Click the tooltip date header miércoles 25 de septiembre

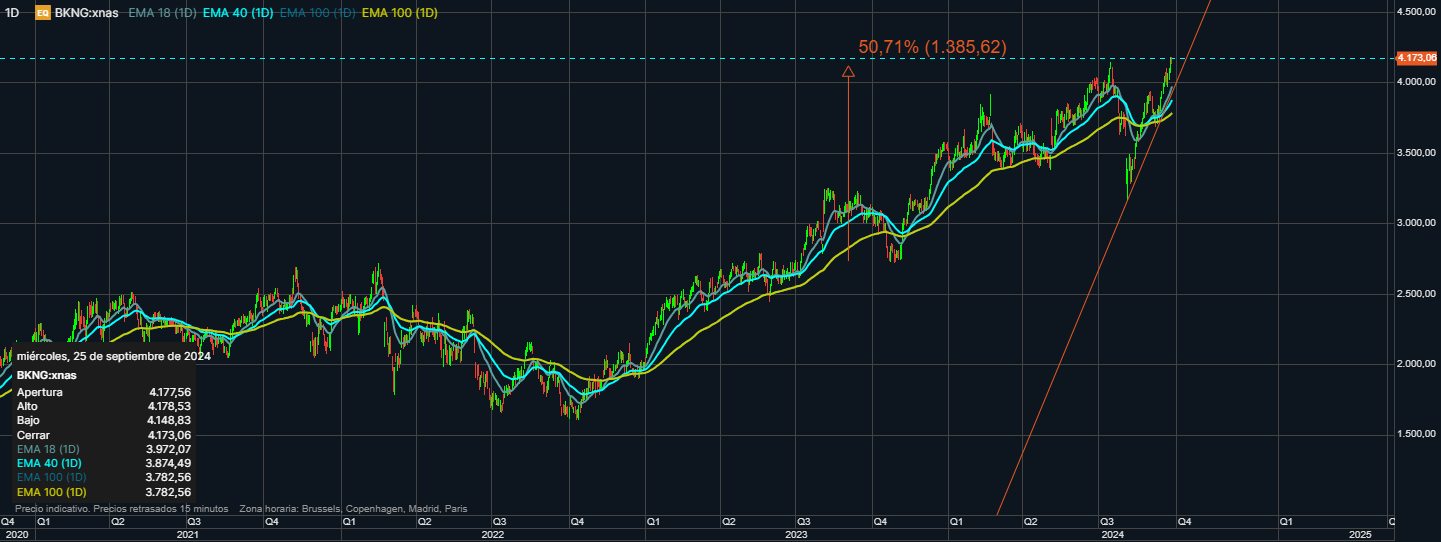click(113, 356)
